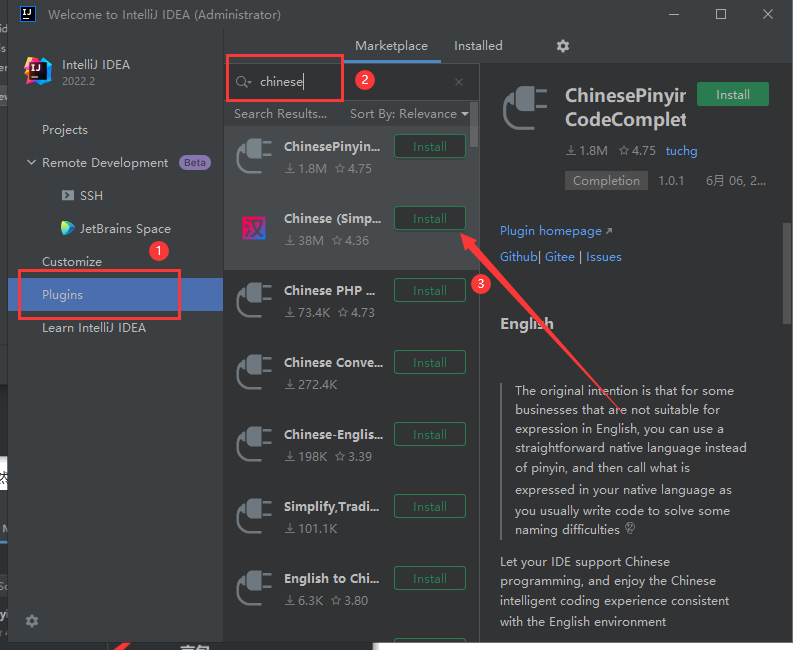This screenshot has height=650, width=800.
Task: Open the Gitee link
Action: coord(559,257)
